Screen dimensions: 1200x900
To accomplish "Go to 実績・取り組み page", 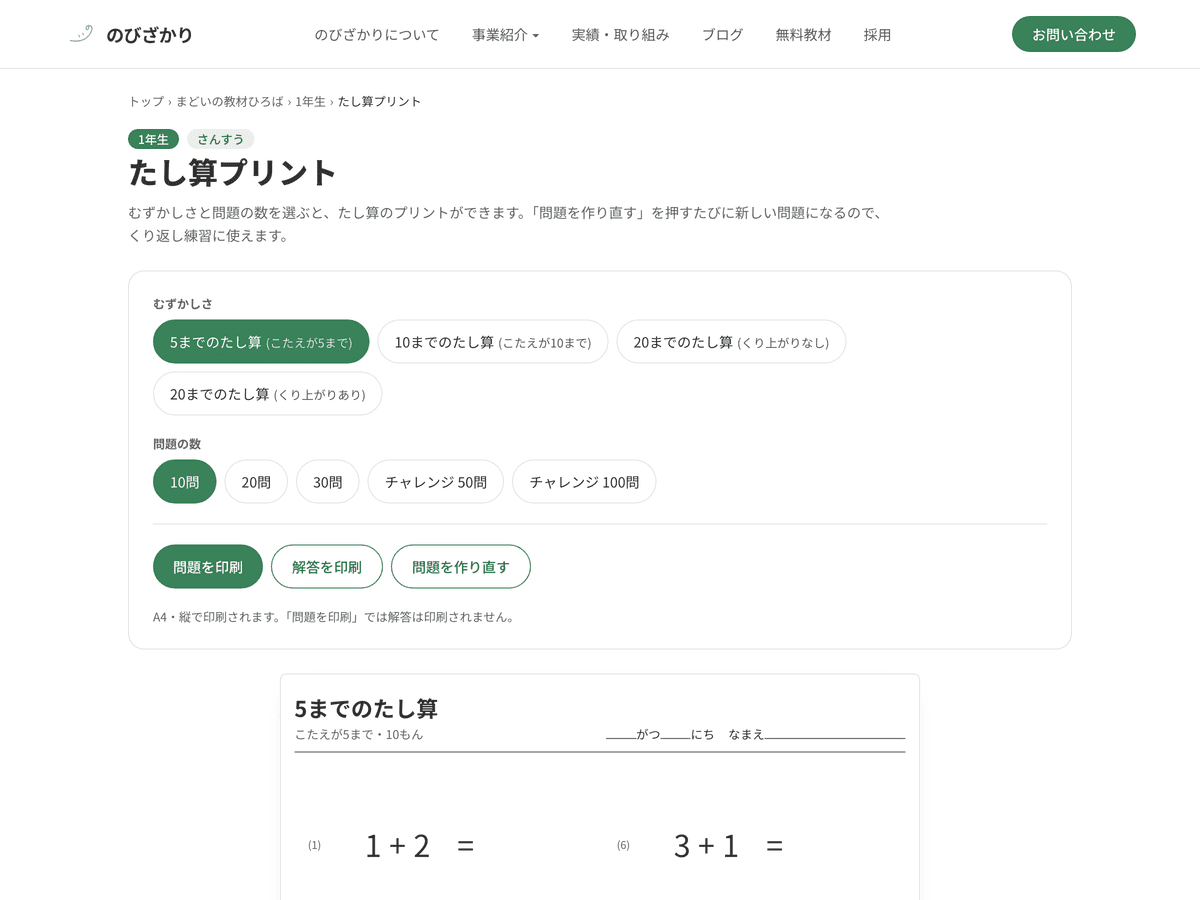I will (620, 35).
